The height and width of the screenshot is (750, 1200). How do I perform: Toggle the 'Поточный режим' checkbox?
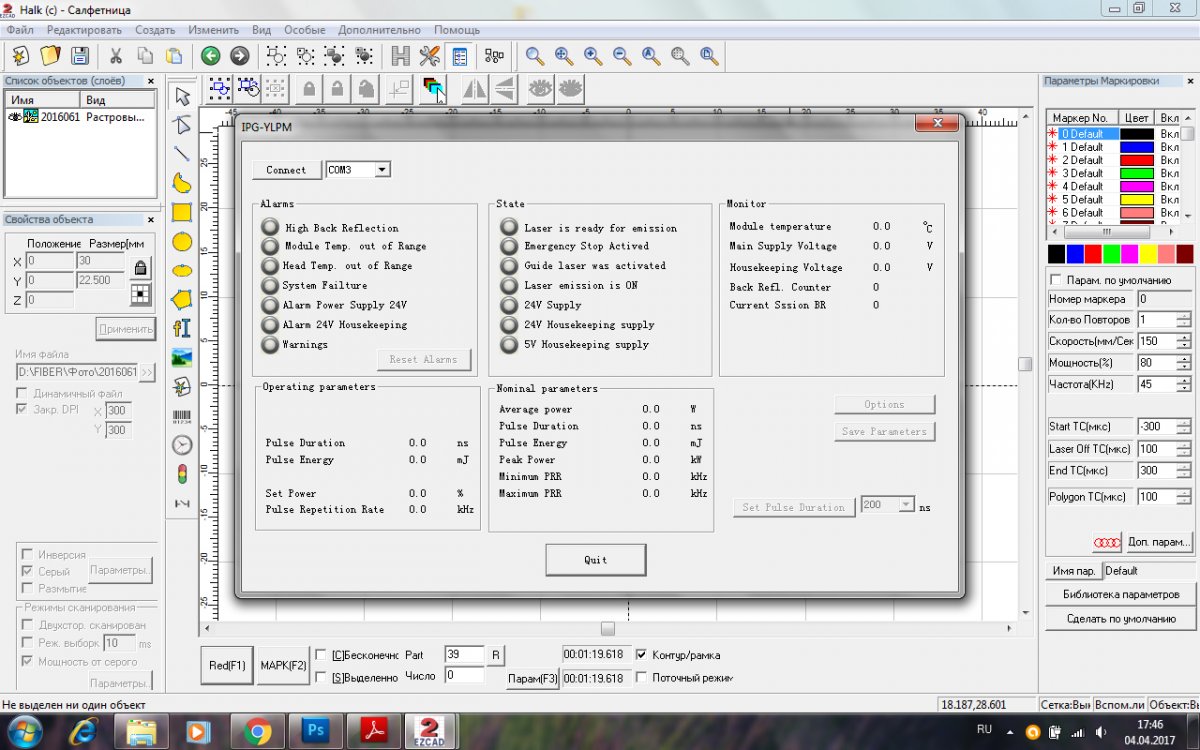[642, 677]
